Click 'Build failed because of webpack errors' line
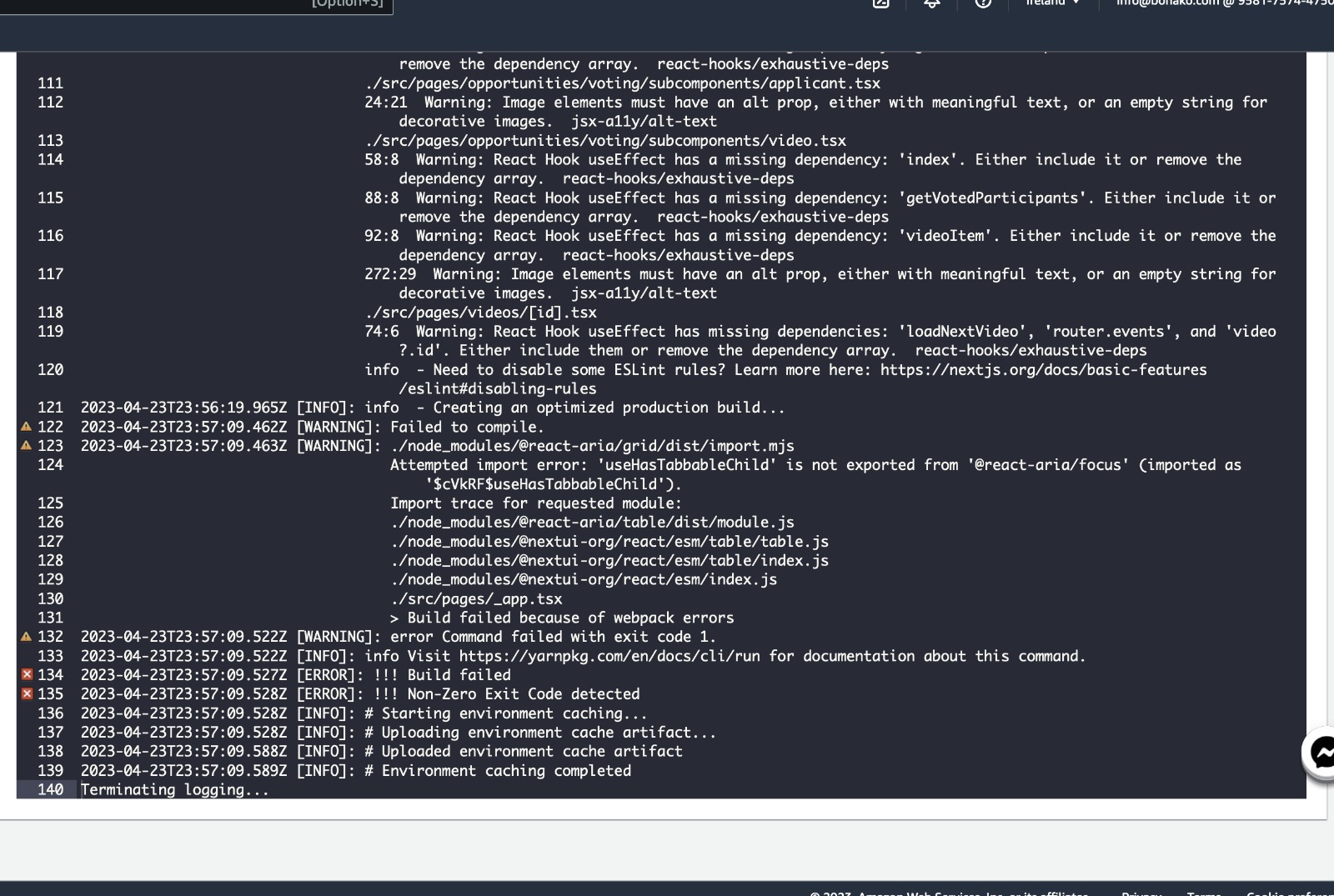This screenshot has width=1334, height=896. (562, 618)
